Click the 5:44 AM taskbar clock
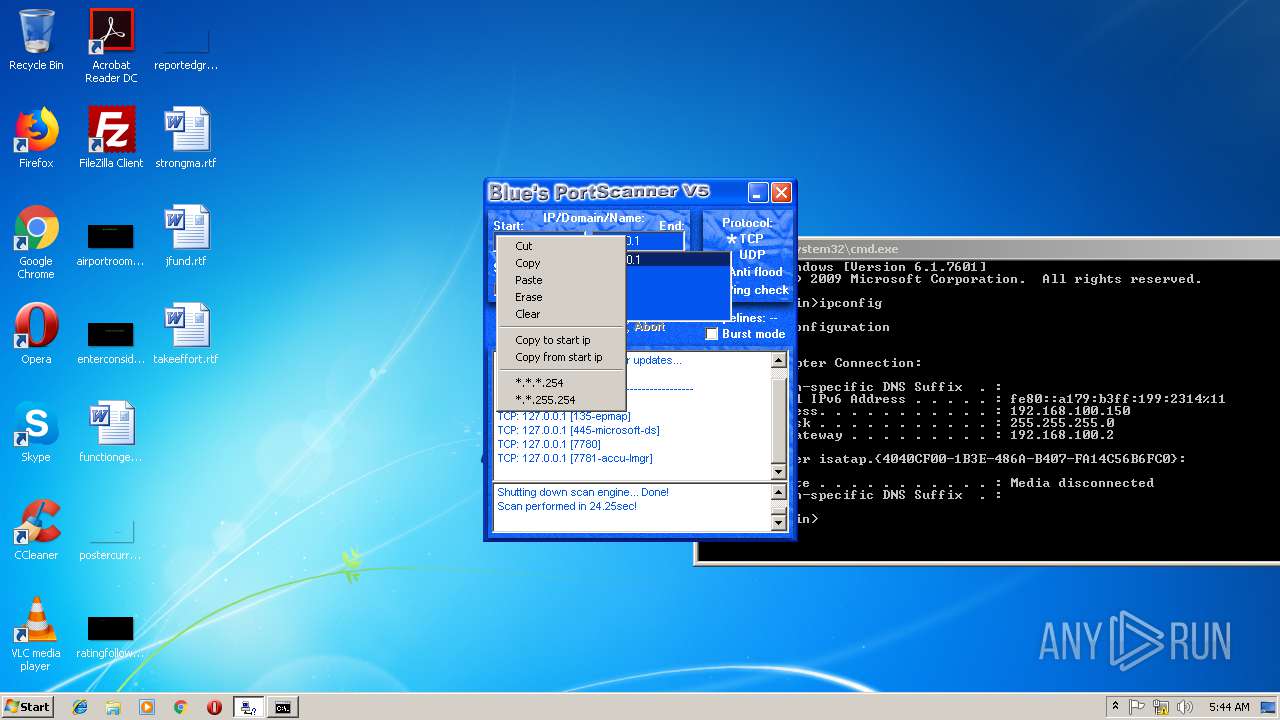Image resolution: width=1280 pixels, height=720 pixels. (x=1229, y=707)
